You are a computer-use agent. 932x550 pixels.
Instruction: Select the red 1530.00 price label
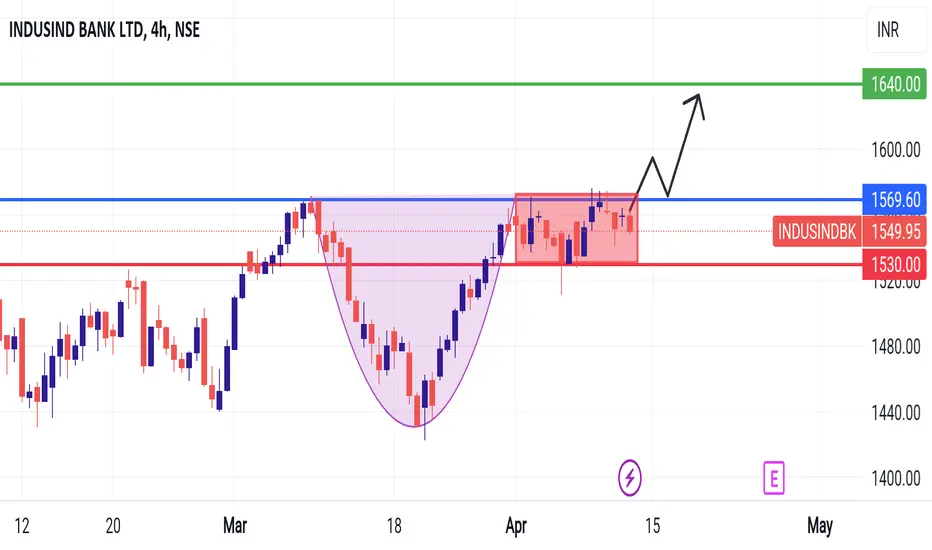coord(895,264)
